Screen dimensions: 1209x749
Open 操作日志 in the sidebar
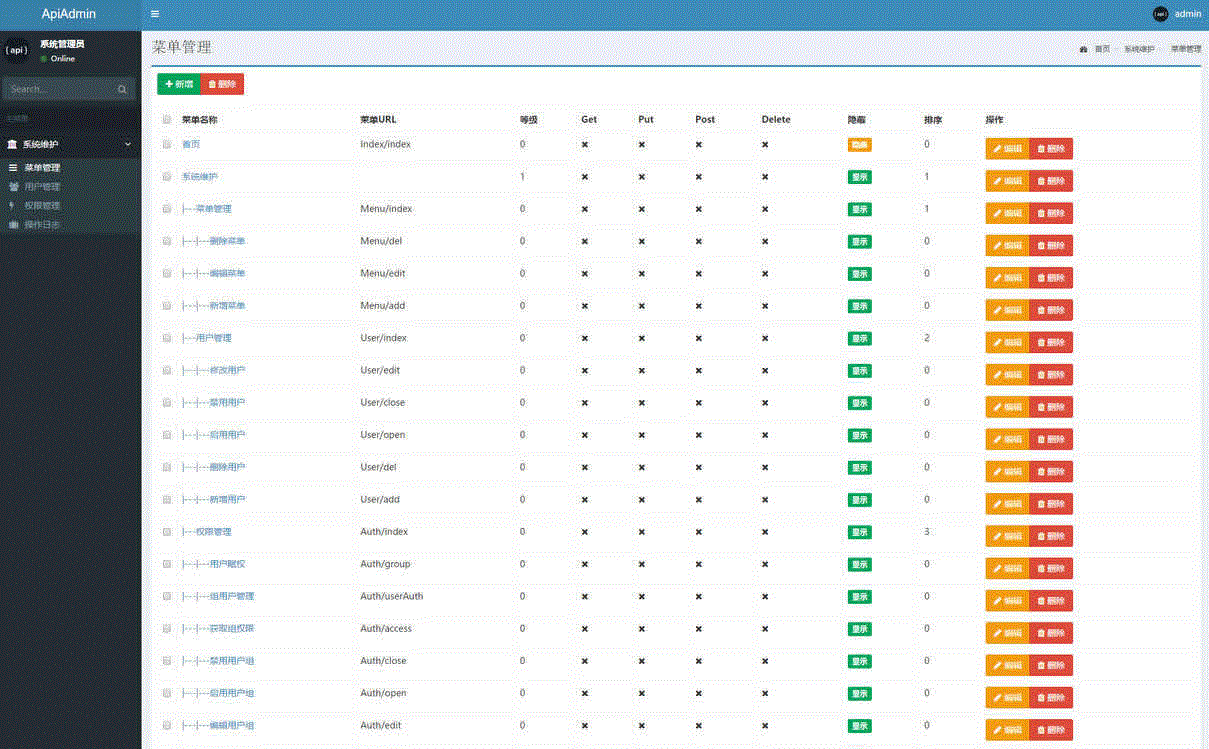coord(42,225)
